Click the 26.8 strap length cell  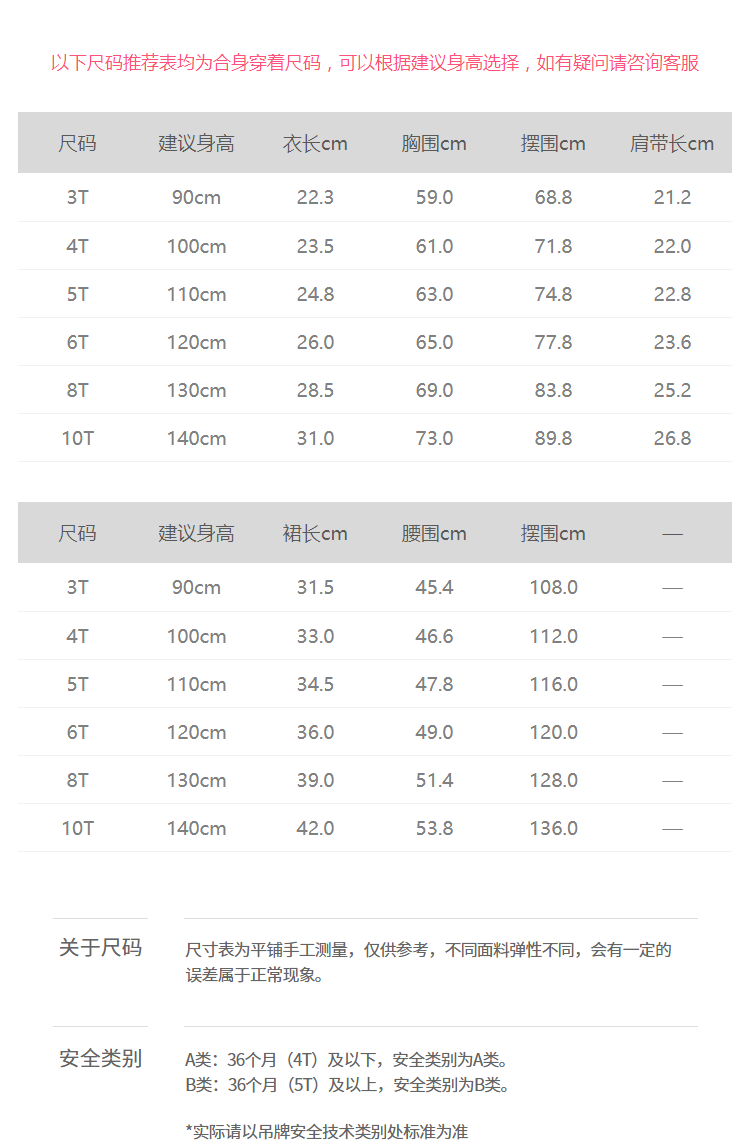pyautogui.click(x=672, y=438)
